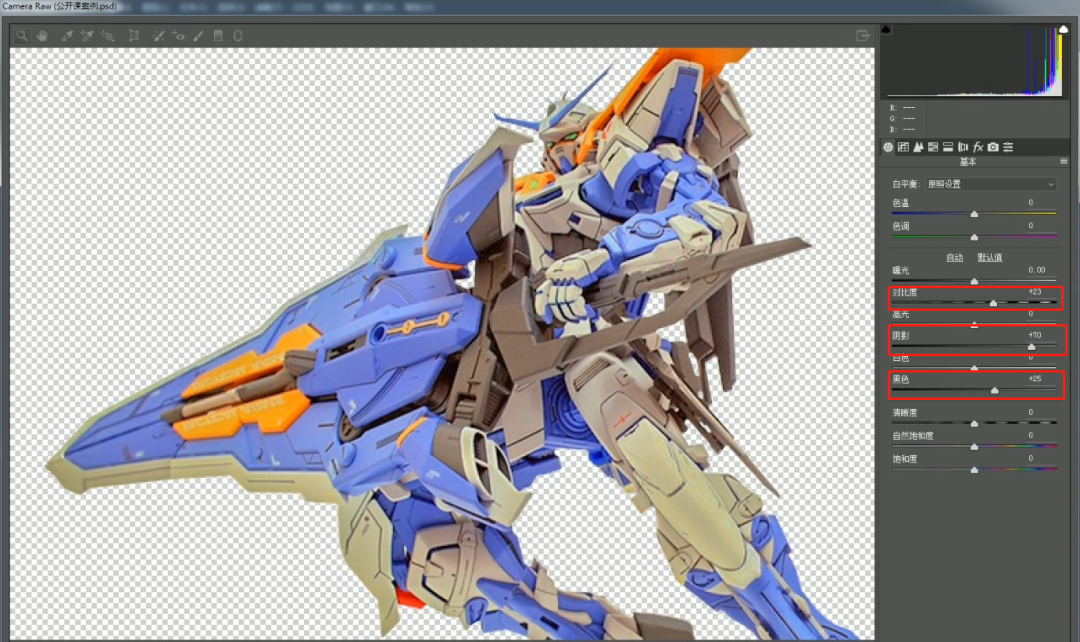Click the 色温 slider handle
This screenshot has width=1080, height=642.
pos(974,214)
